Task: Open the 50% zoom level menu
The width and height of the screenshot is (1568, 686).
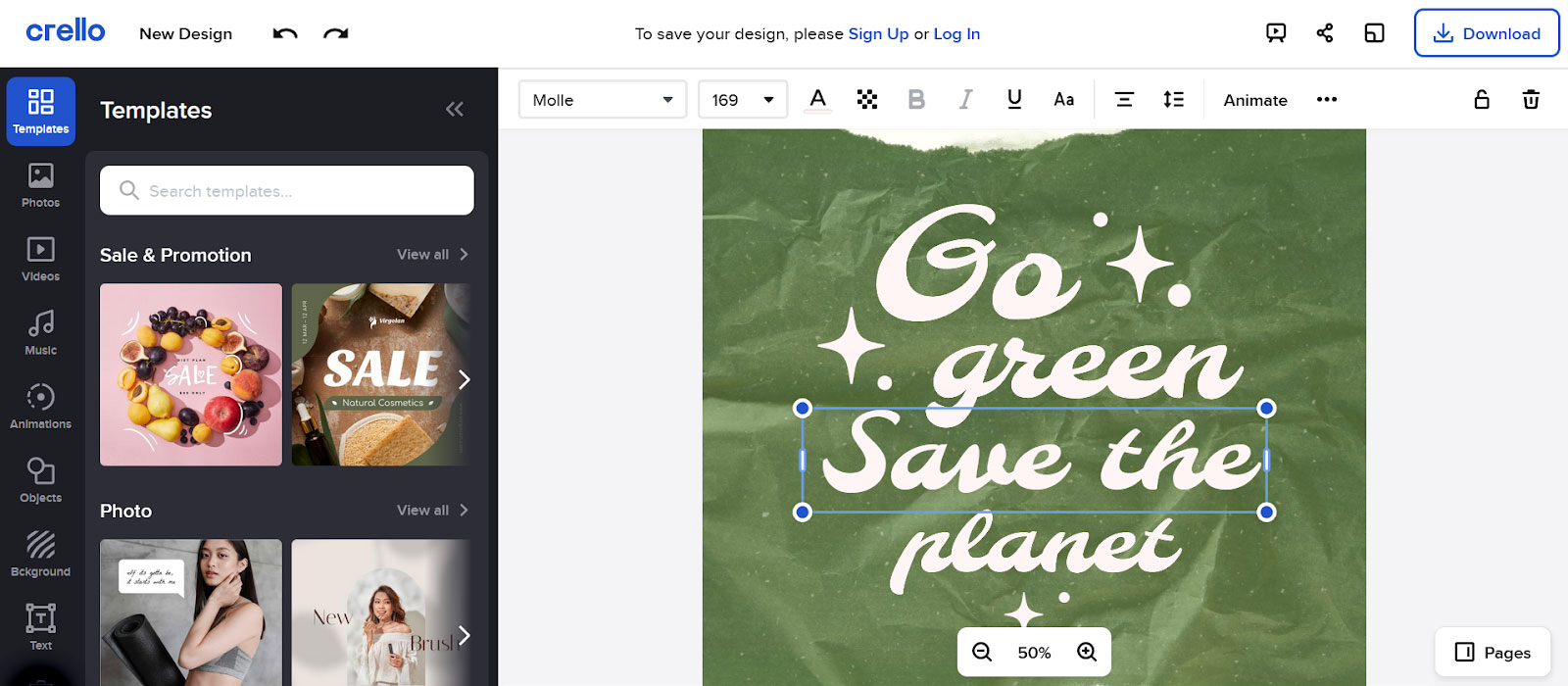Action: click(1034, 653)
